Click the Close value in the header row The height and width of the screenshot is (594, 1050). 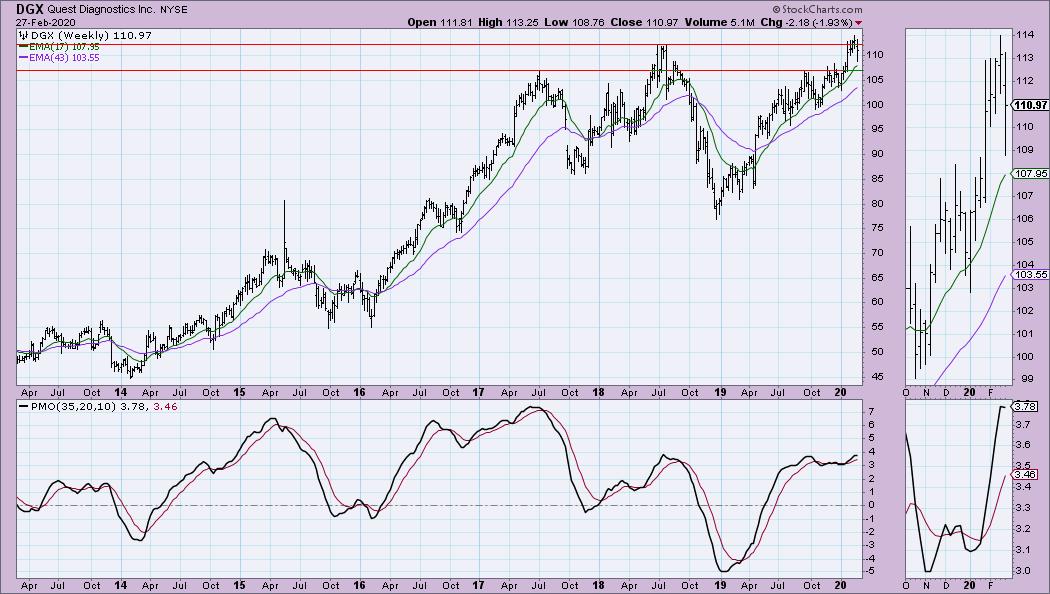coord(662,22)
